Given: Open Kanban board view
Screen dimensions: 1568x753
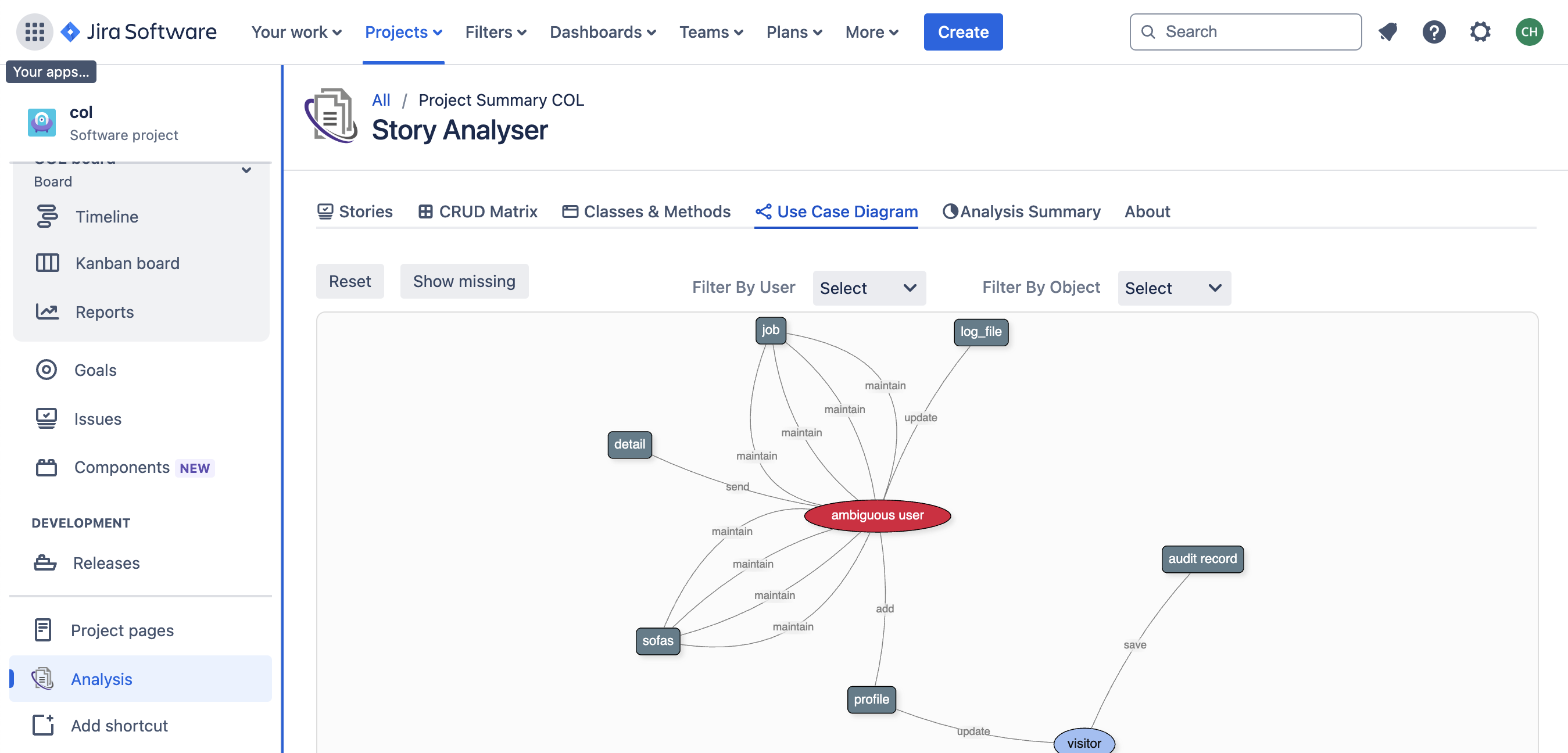Looking at the screenshot, I should coord(126,262).
